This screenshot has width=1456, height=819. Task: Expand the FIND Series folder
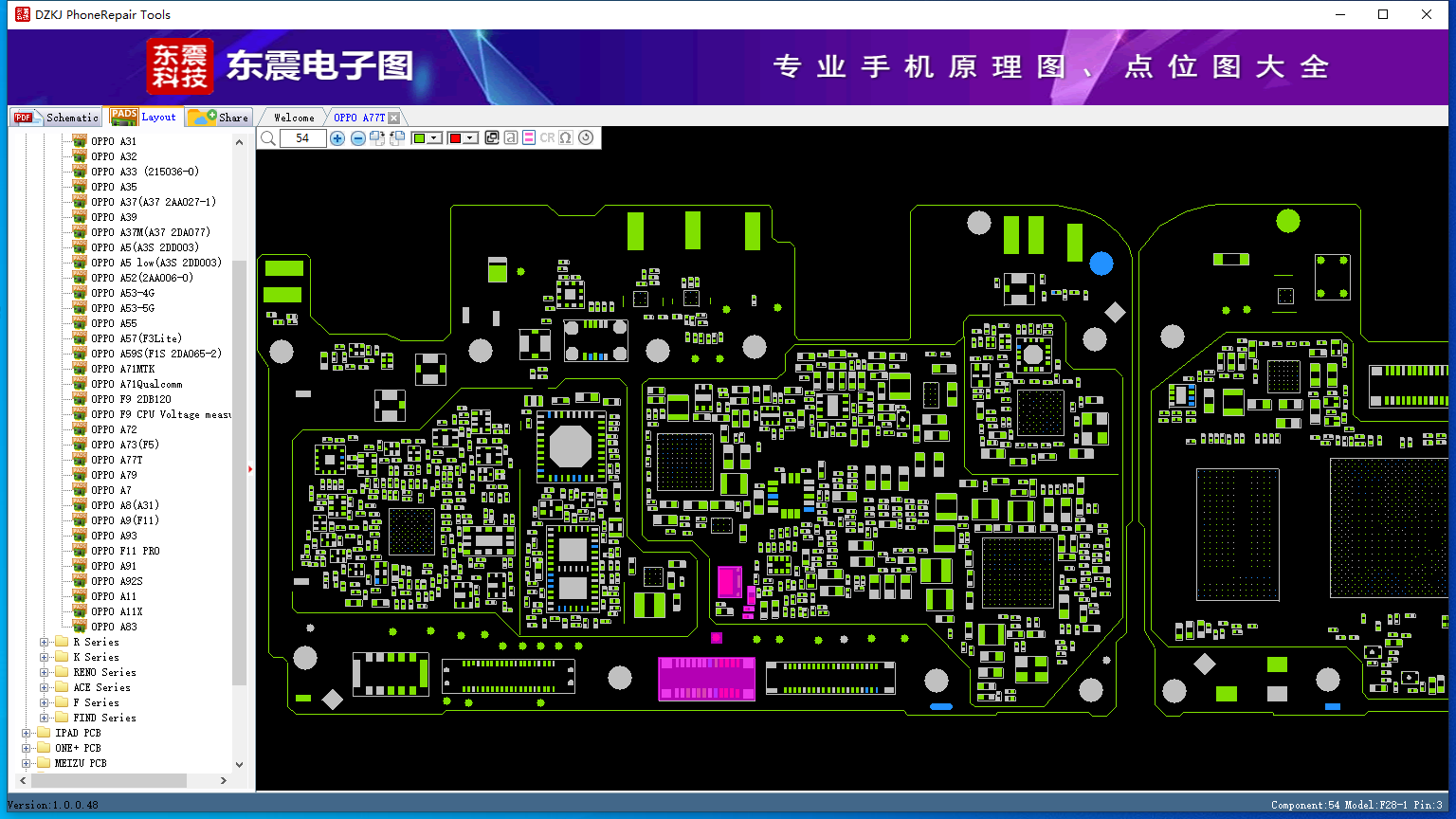tap(45, 718)
